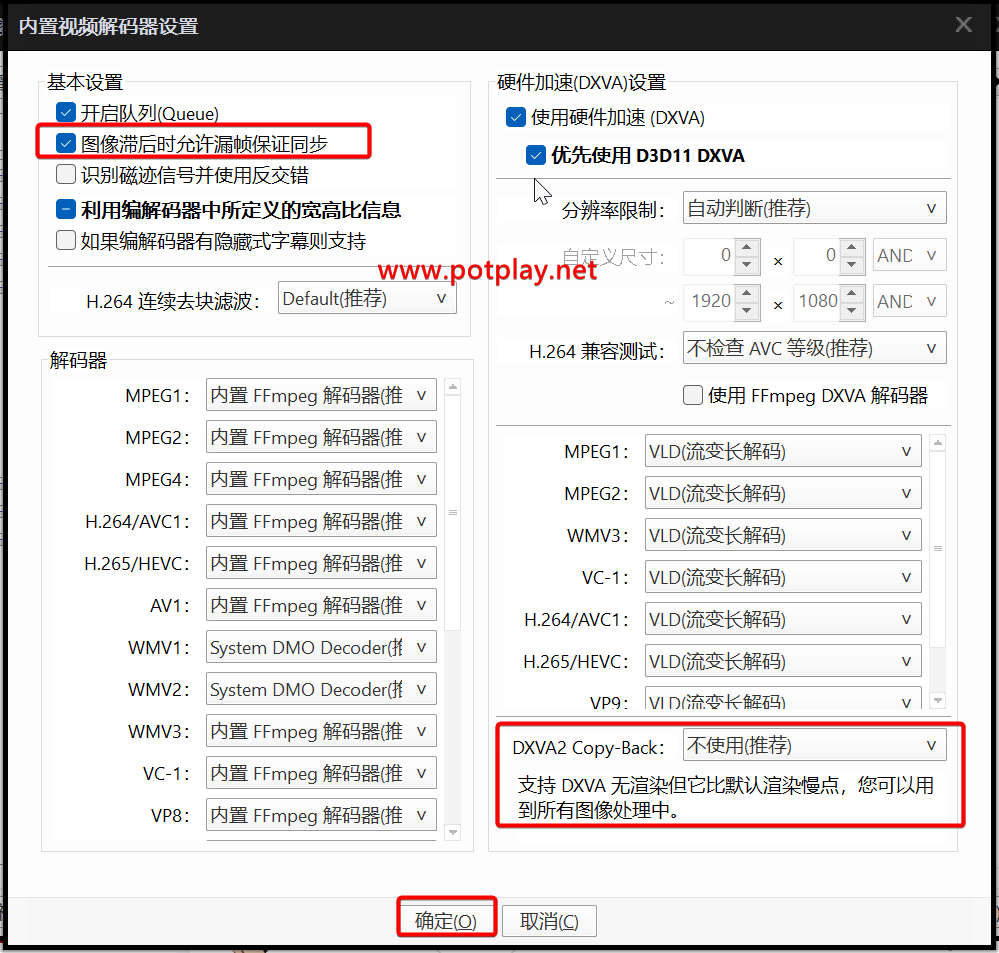
Task: Open H.264 兼容测试 dropdown
Action: coord(814,348)
